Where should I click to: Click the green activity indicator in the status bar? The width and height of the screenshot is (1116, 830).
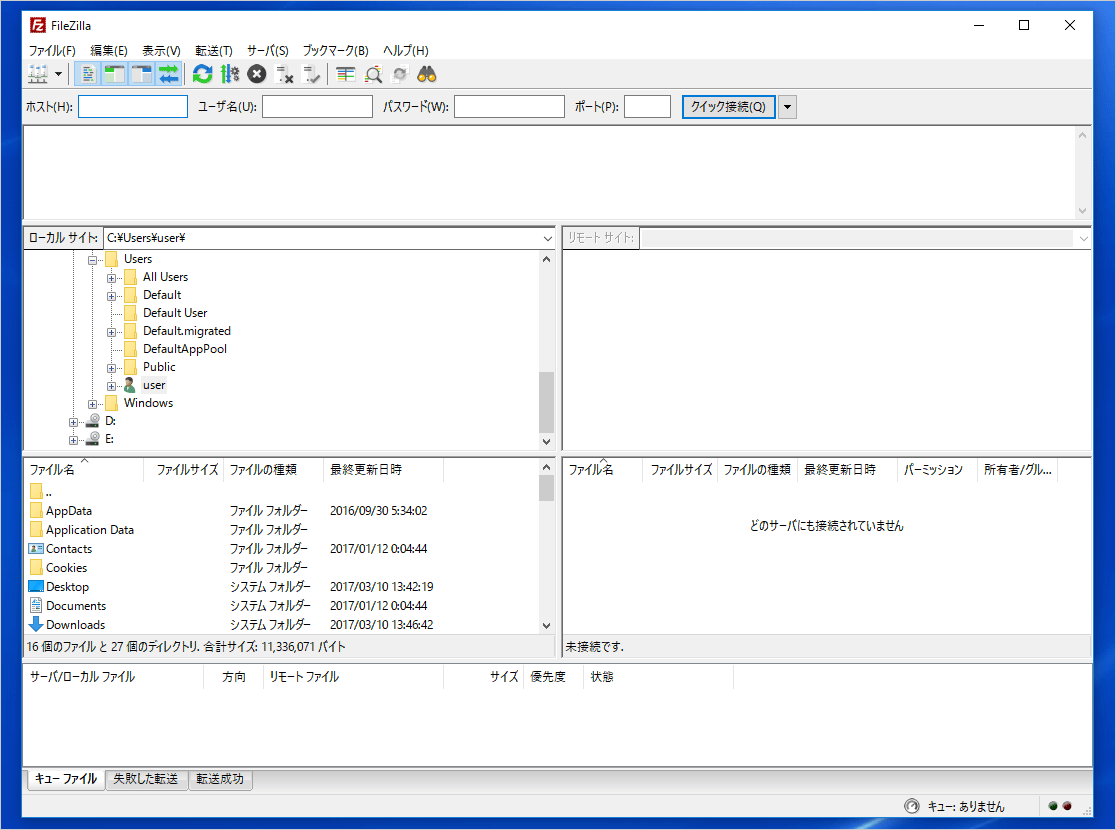pos(1053,806)
